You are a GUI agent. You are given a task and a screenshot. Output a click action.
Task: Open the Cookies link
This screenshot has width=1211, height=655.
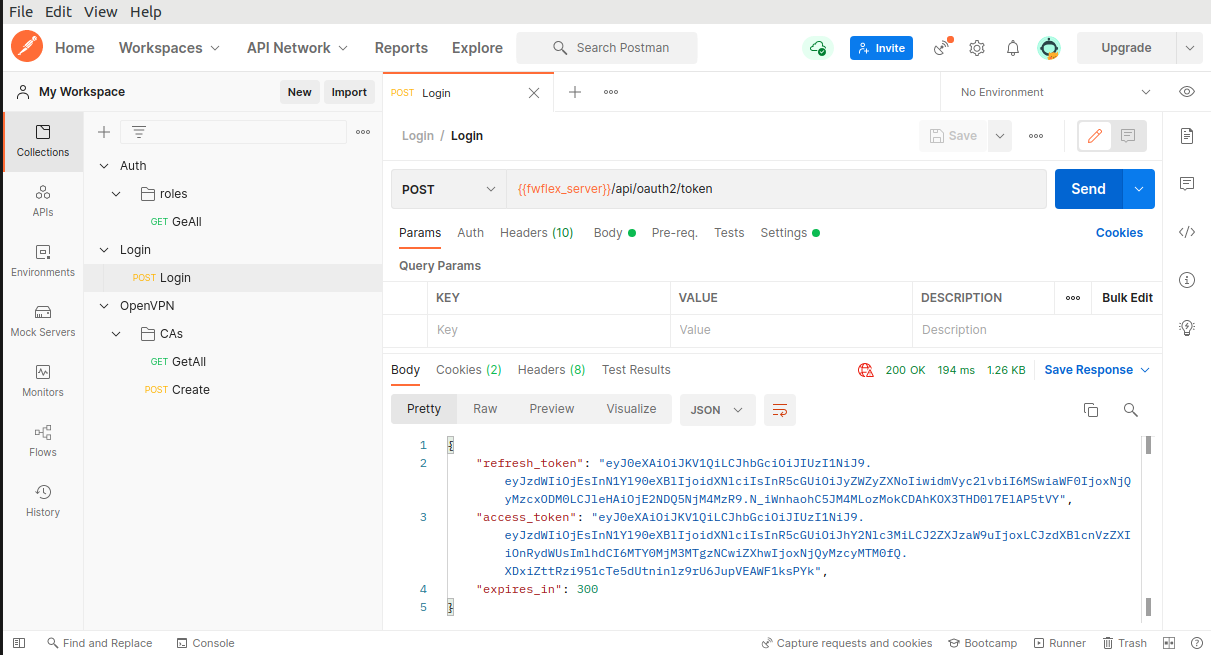[1119, 233]
